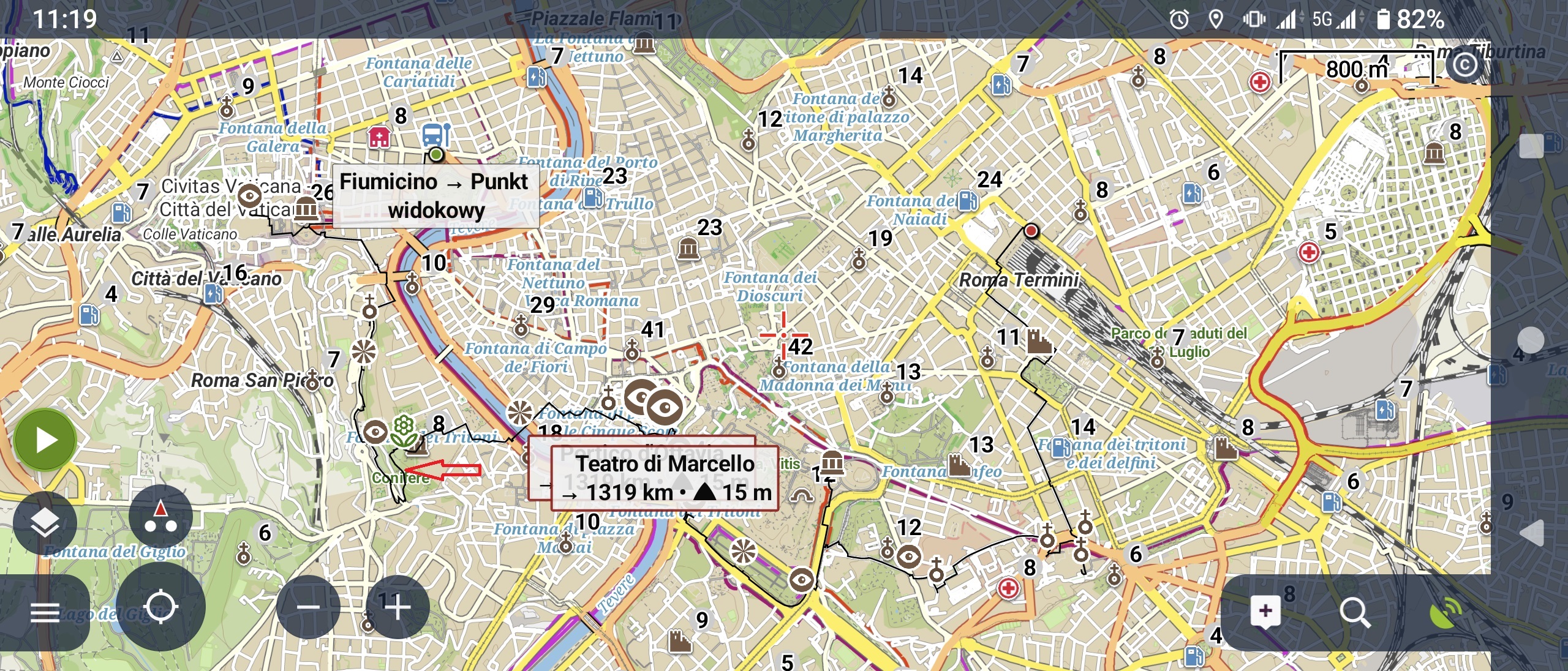The image size is (1568, 671).
Task: Tap the 800 m scale bar
Action: click(1357, 68)
